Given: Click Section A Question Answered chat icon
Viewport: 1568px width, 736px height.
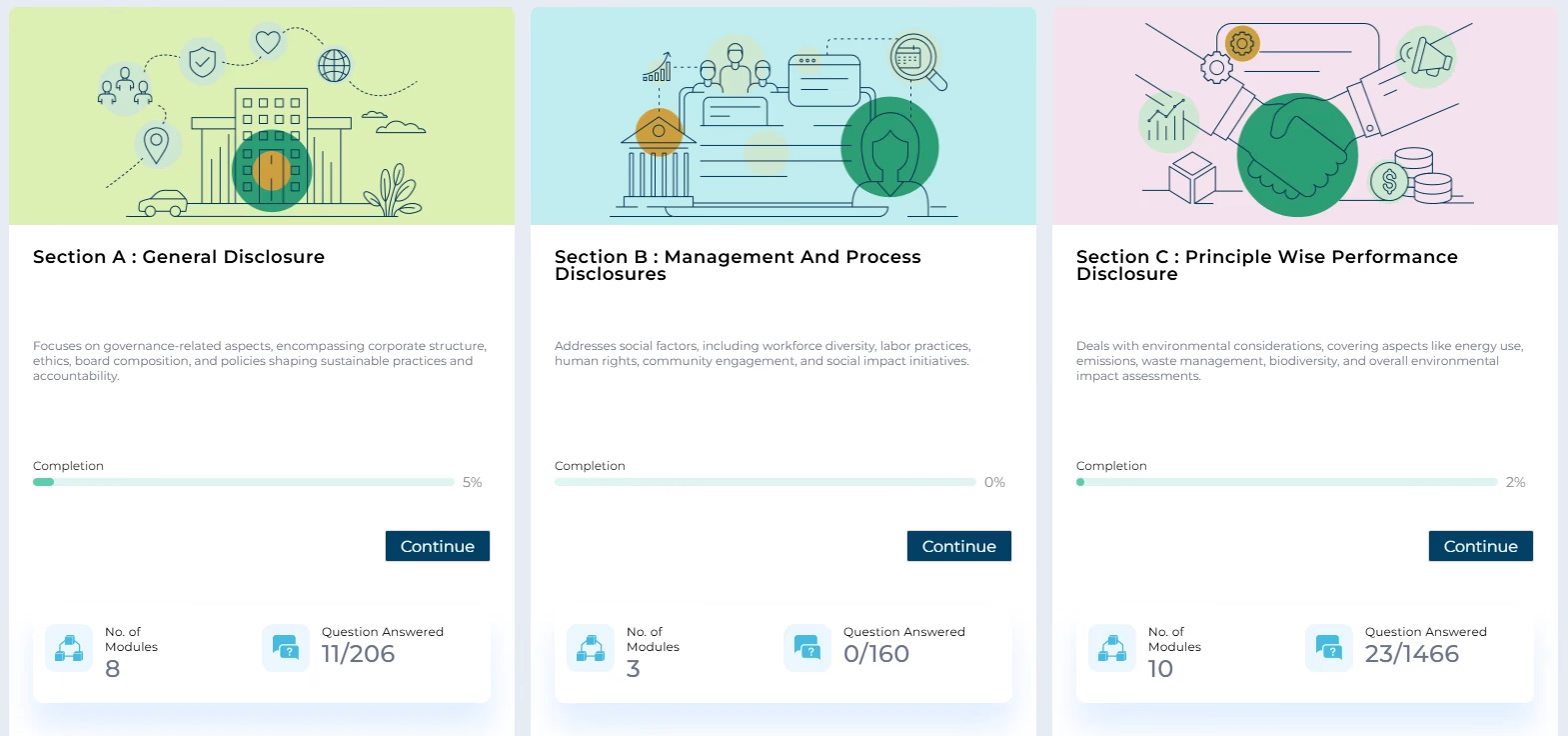Looking at the screenshot, I should (x=286, y=648).
